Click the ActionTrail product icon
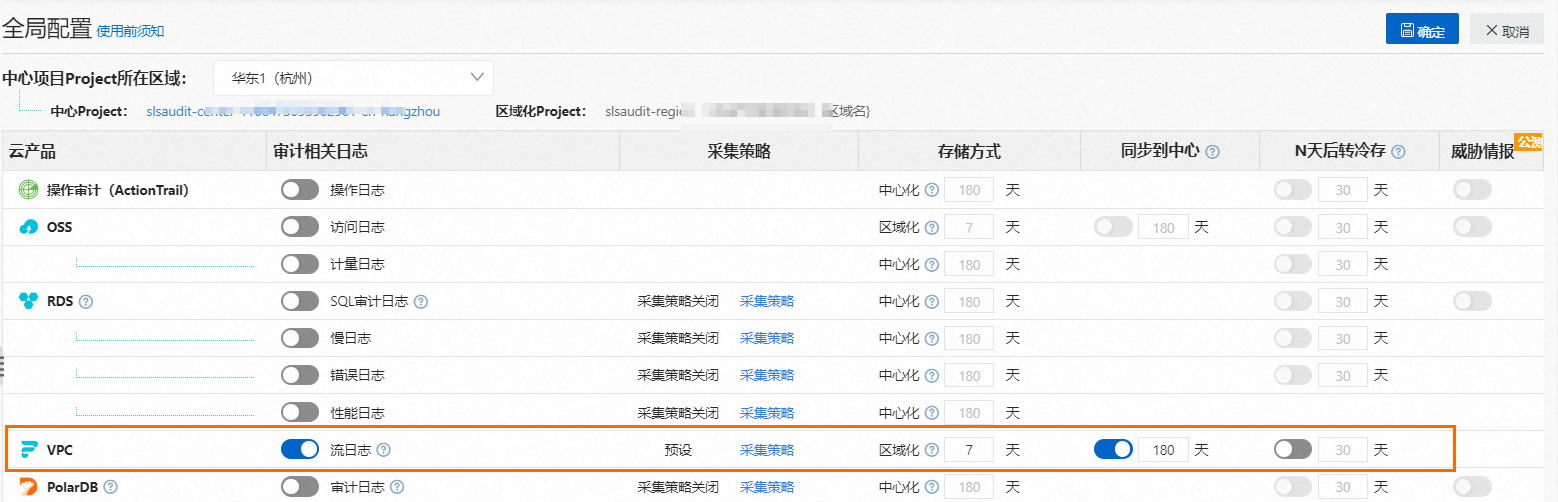This screenshot has height=502, width=1558. coord(29,189)
